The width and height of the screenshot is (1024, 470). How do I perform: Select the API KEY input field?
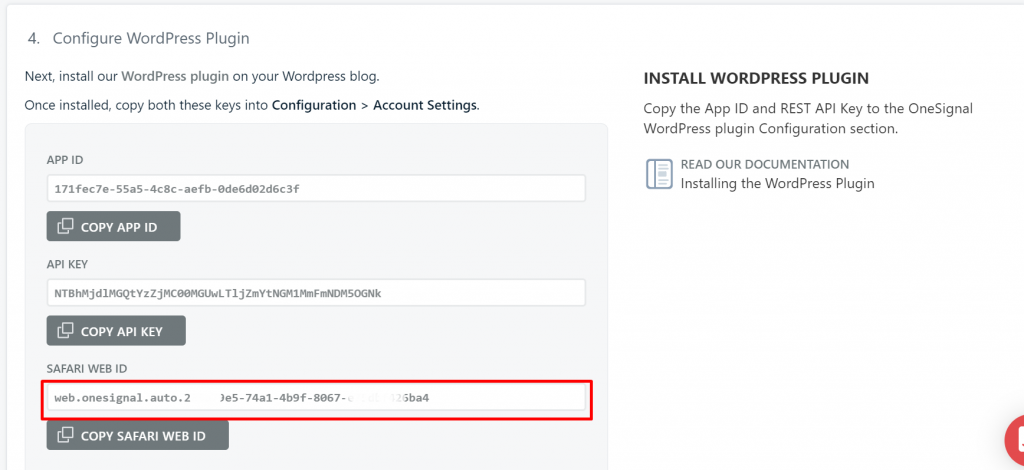click(316, 293)
